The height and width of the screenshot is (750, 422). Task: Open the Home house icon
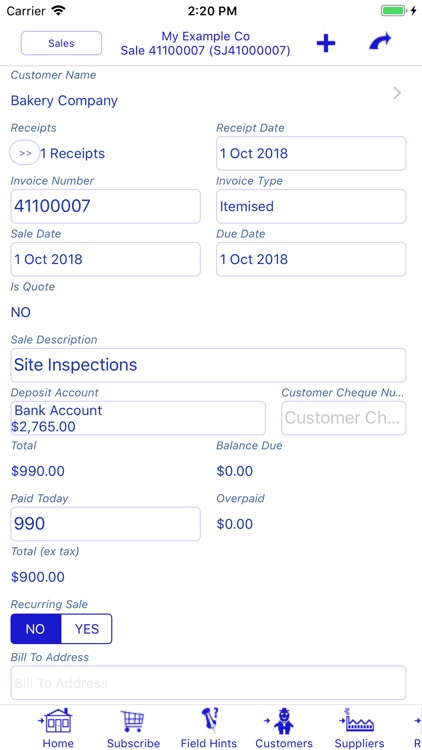point(58,721)
